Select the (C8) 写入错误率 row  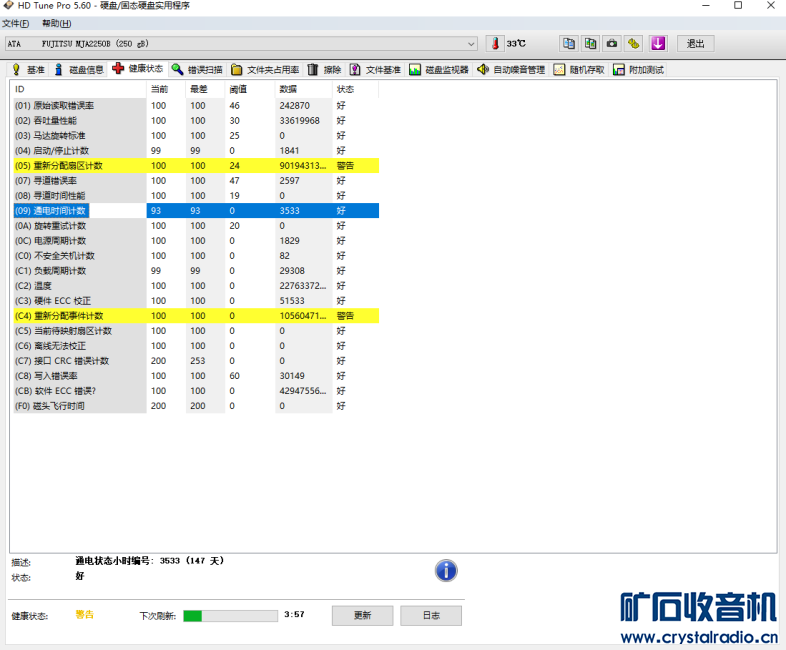click(x=196, y=376)
